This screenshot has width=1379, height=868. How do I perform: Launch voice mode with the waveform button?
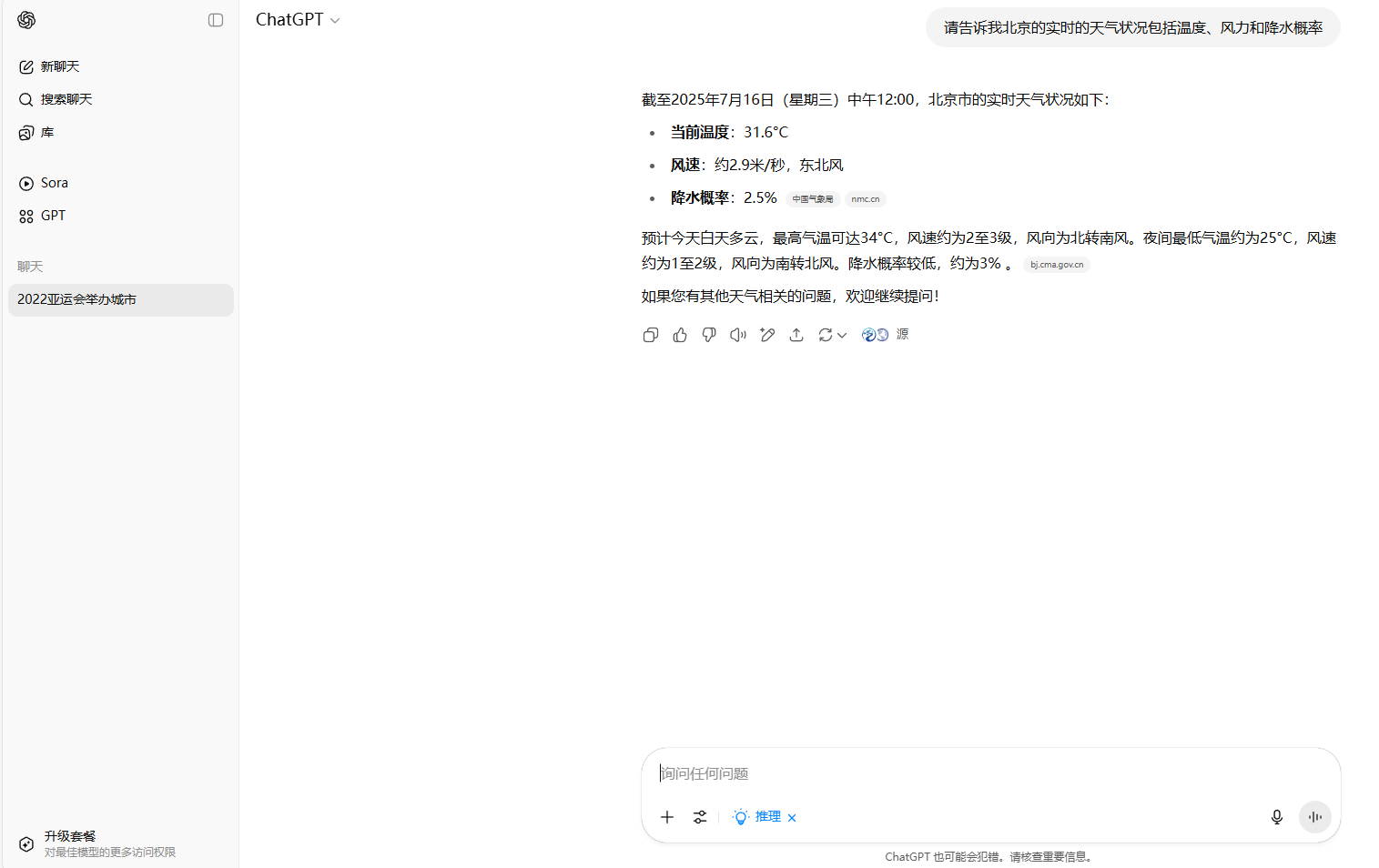(1315, 817)
